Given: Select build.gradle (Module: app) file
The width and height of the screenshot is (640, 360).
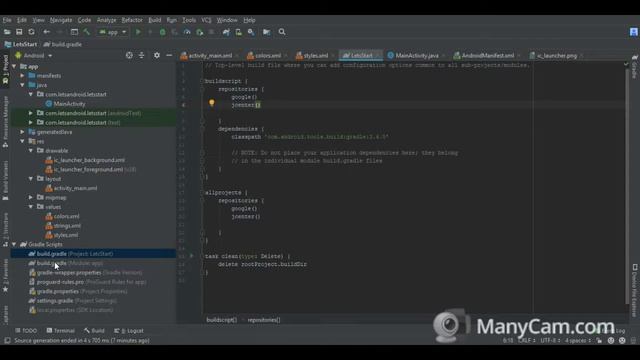Looking at the screenshot, I should pyautogui.click(x=65, y=263).
